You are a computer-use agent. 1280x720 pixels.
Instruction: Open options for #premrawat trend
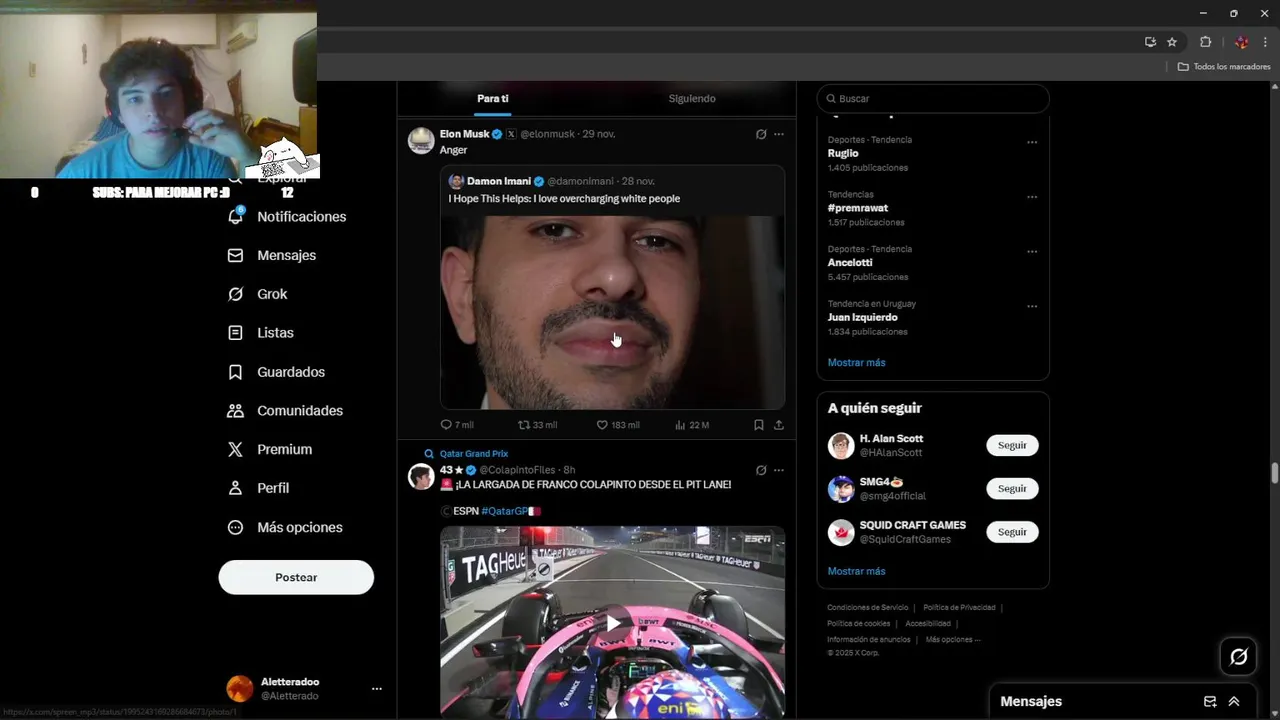pyautogui.click(x=1032, y=197)
